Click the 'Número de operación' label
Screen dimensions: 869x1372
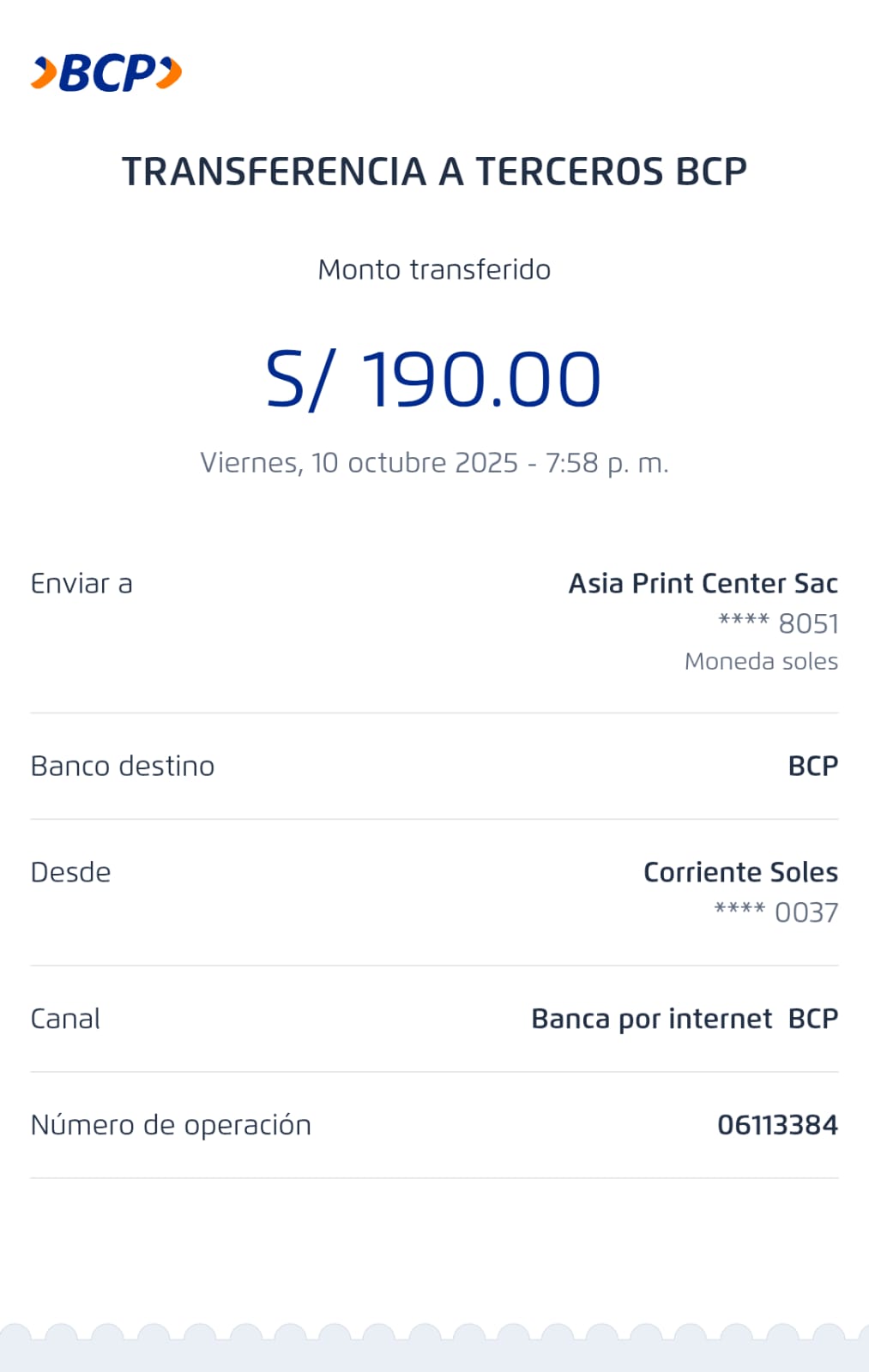tap(171, 1125)
